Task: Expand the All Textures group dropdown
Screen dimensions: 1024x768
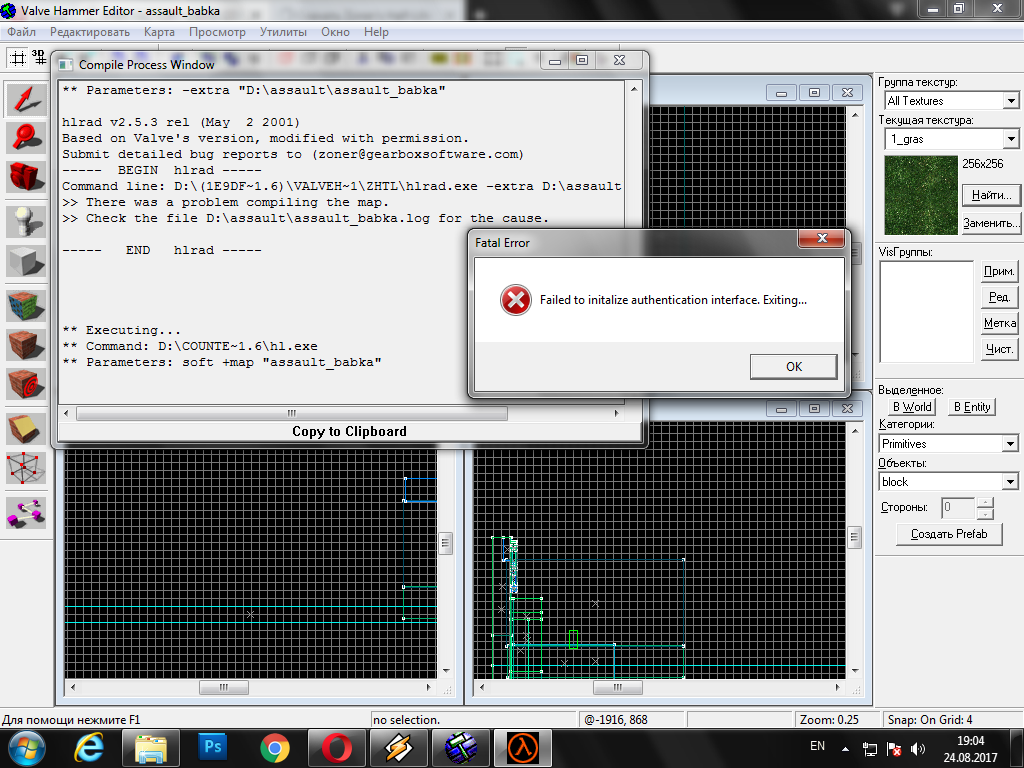Action: pos(1010,101)
